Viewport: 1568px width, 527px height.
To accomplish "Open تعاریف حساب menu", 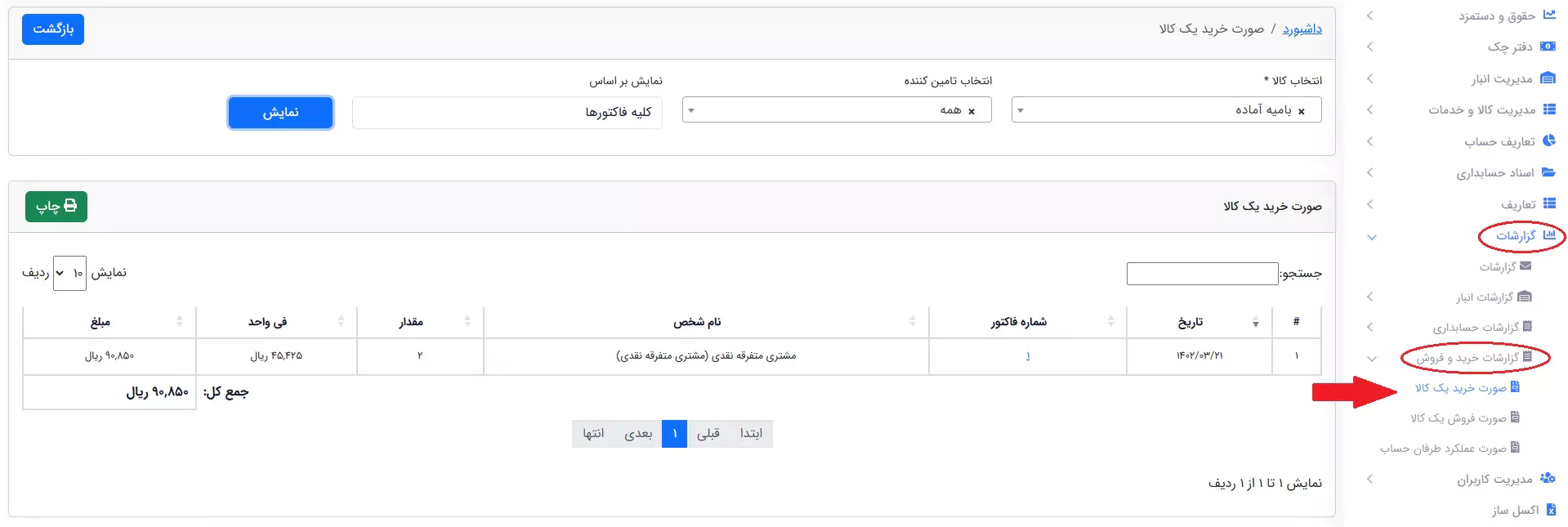I will point(1499,141).
